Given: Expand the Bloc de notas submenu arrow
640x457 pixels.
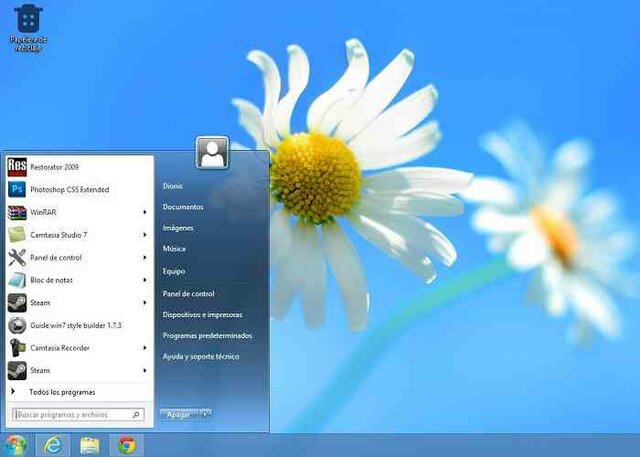Looking at the screenshot, I should (x=144, y=280).
